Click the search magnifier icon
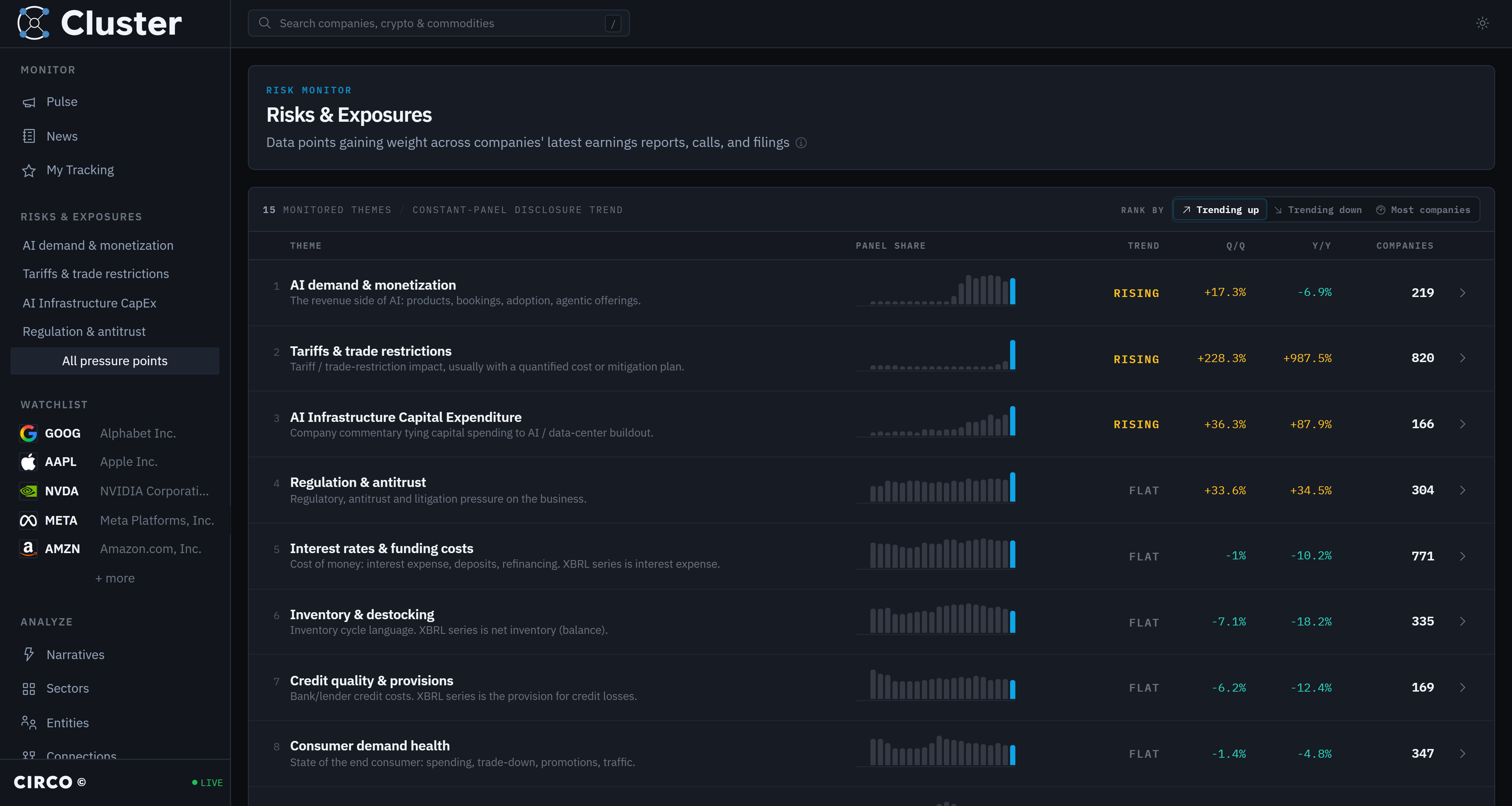 [265, 23]
